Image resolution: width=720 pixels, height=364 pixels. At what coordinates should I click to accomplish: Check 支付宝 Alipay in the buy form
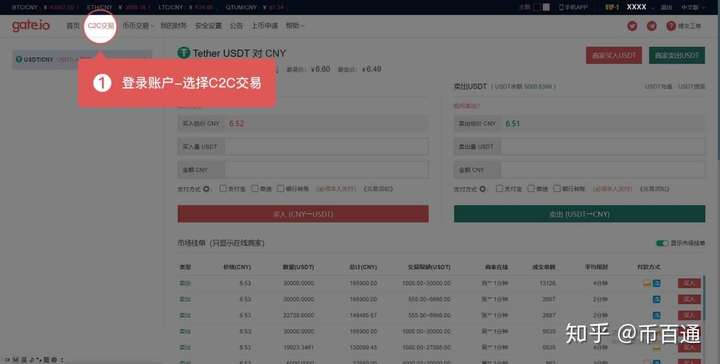[x=223, y=189]
